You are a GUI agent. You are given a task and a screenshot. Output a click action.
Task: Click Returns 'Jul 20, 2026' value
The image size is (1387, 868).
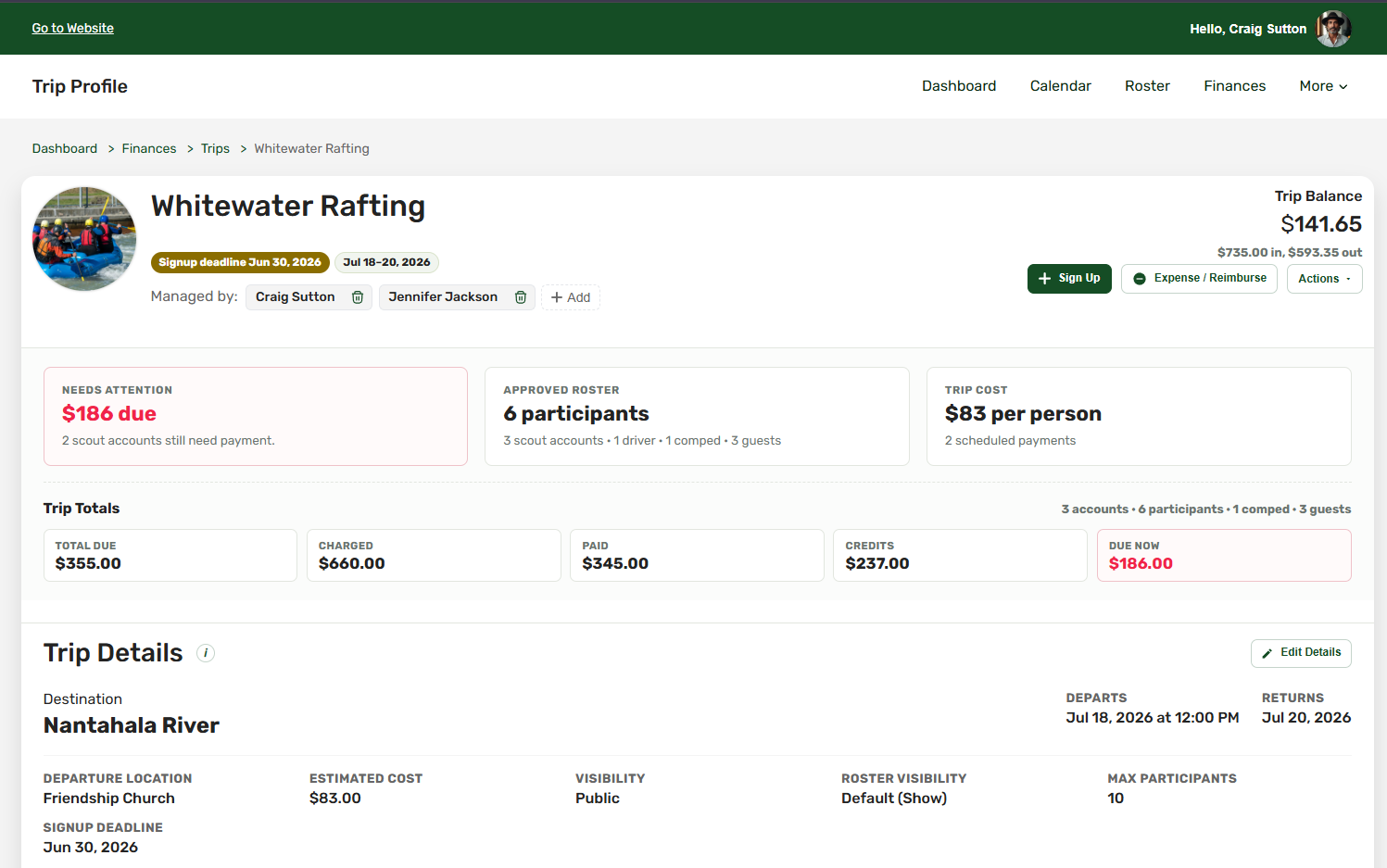[x=1306, y=718]
